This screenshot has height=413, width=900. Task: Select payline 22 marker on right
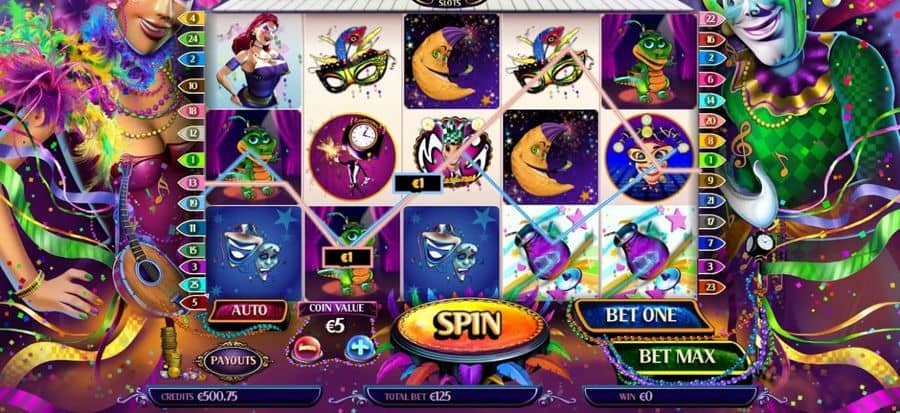coord(712,18)
